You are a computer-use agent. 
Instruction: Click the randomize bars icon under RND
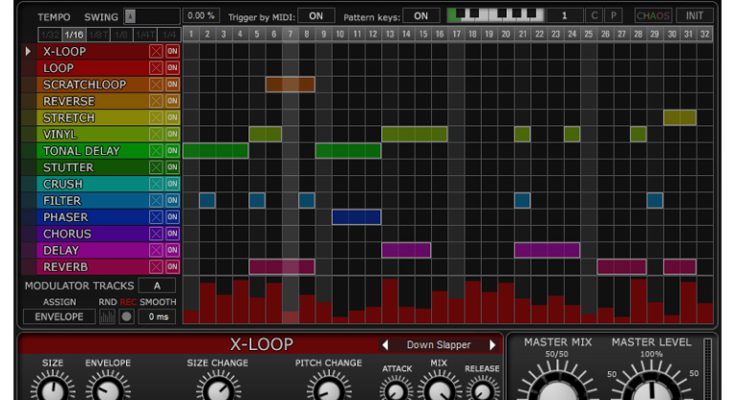tap(107, 317)
